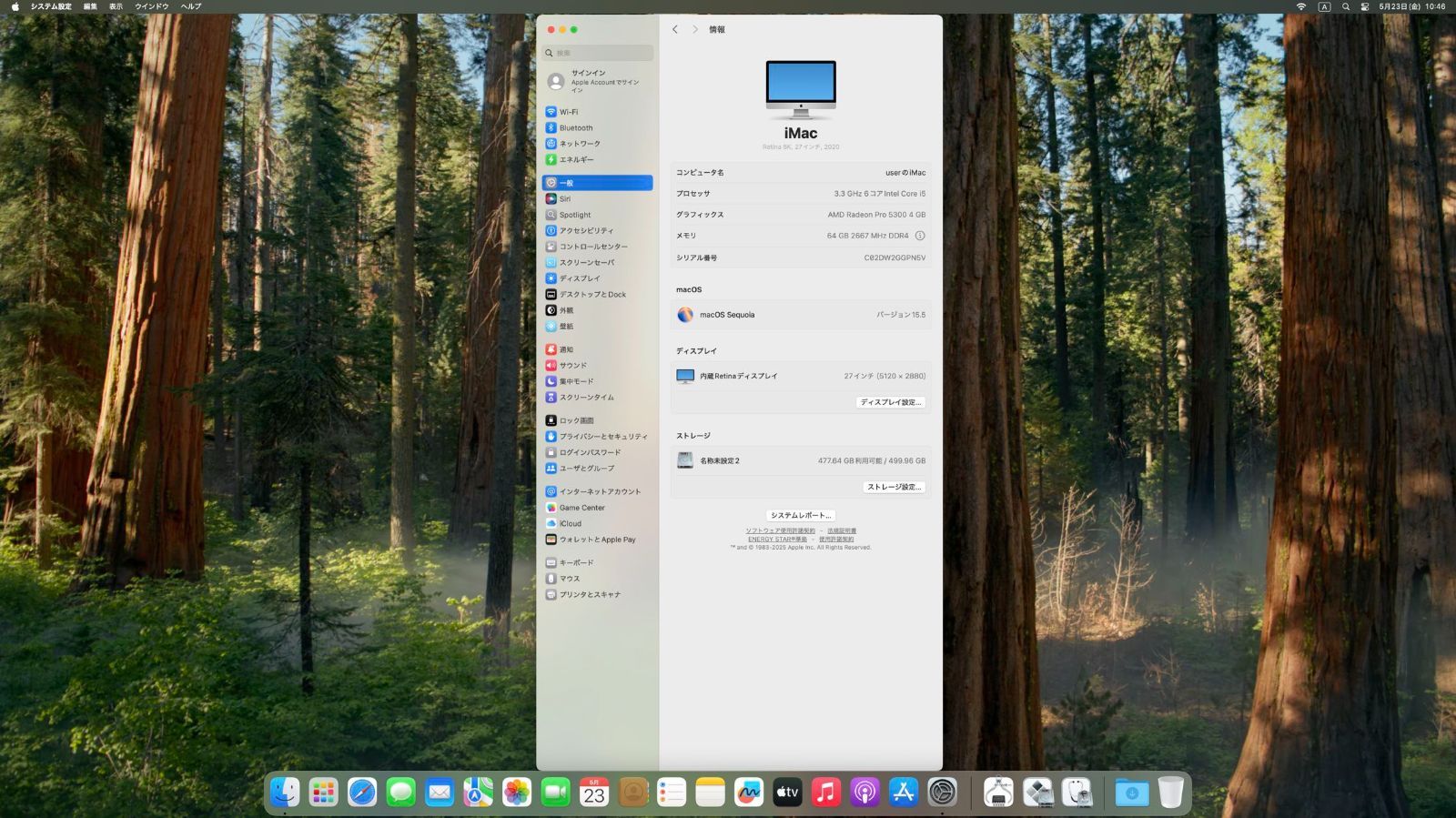Select 一般 in the sidebar
Image resolution: width=1456 pixels, height=818 pixels.
[x=597, y=183]
